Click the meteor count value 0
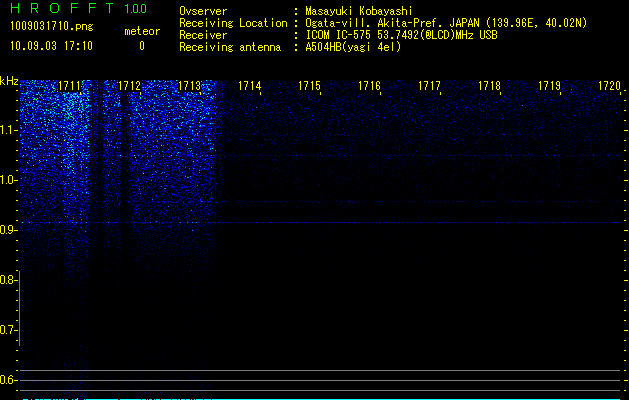 pos(142,46)
